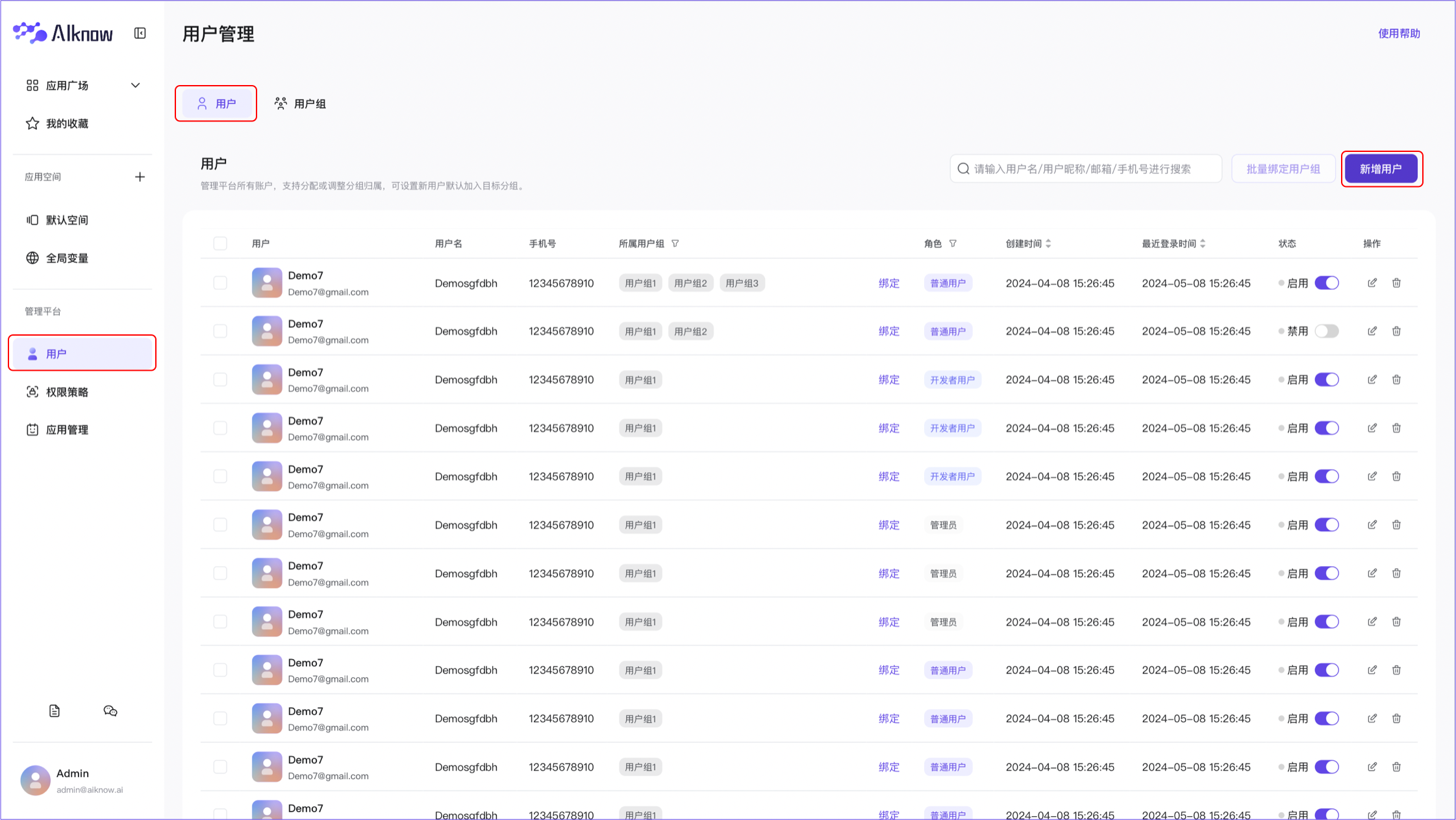Open 我的收藏 star item
This screenshot has width=1456, height=820.
(x=66, y=123)
